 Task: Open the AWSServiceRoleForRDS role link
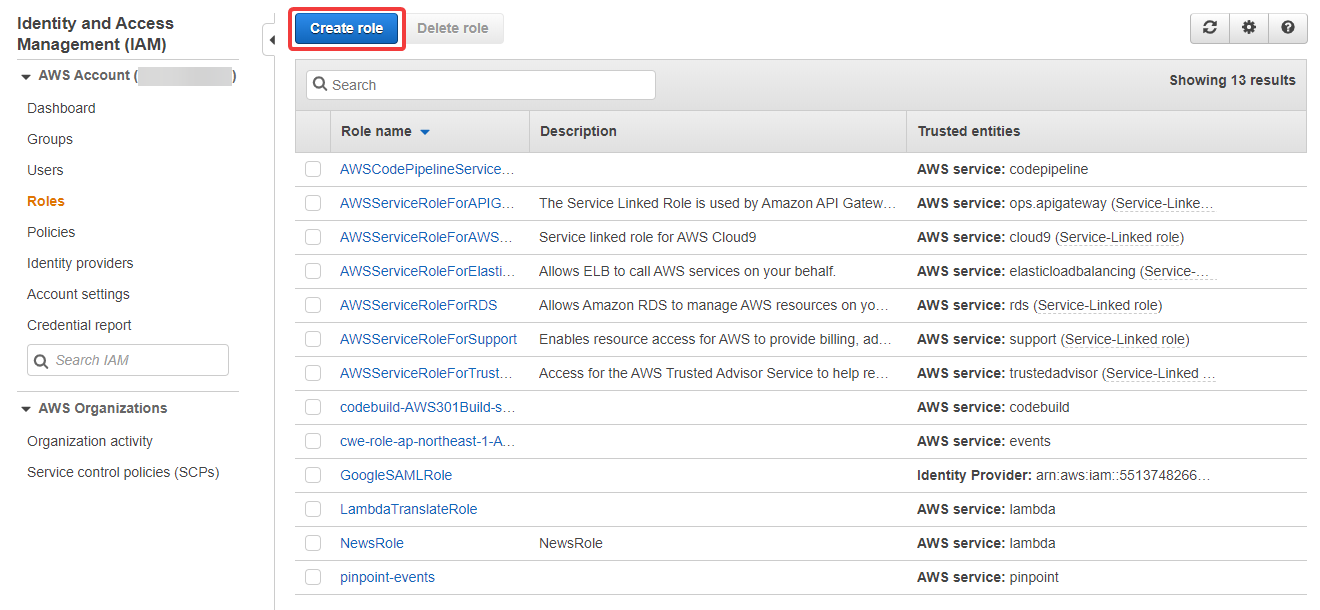(x=418, y=305)
